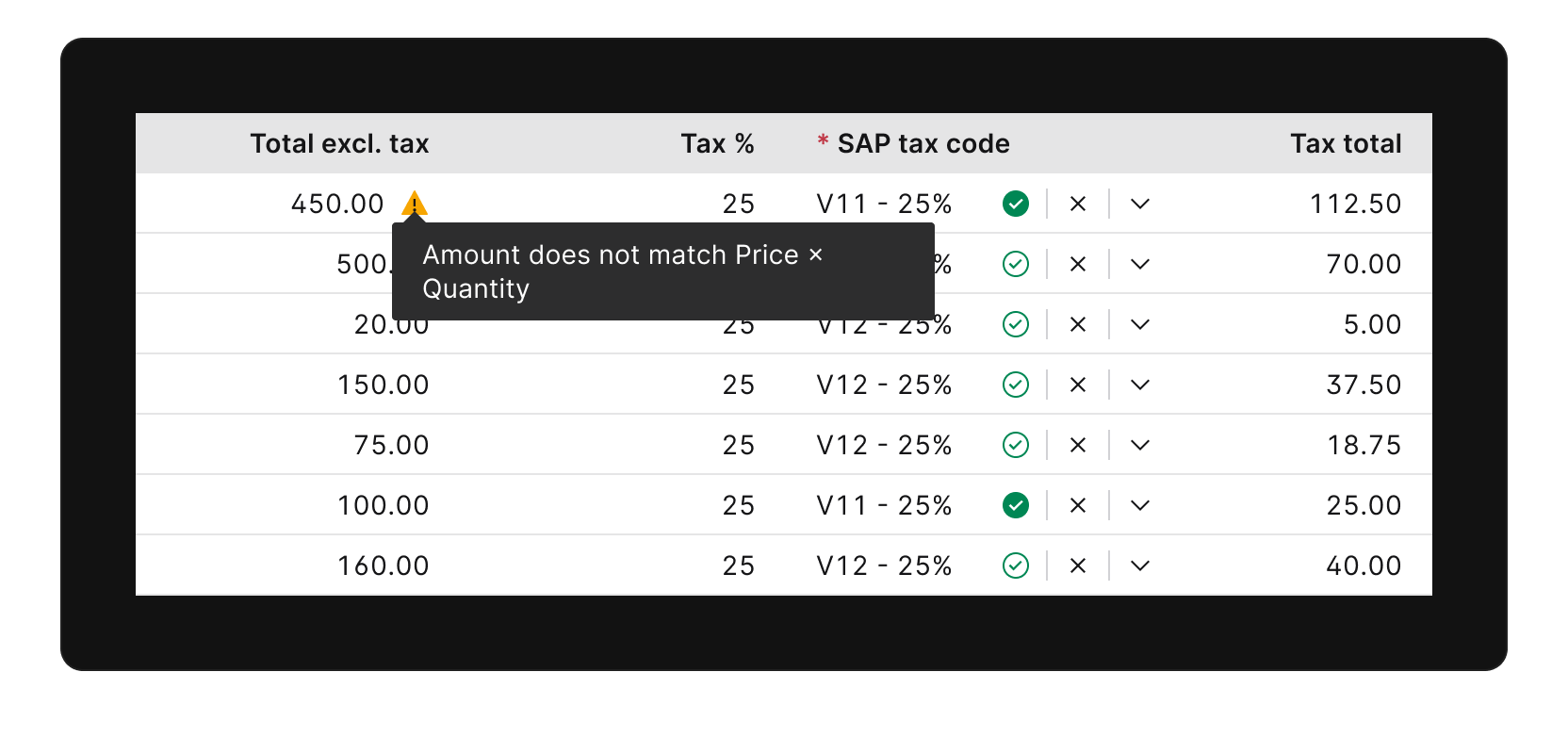The image size is (1568, 754).
Task: Click the × icon on the 150.00 row
Action: (x=1077, y=384)
